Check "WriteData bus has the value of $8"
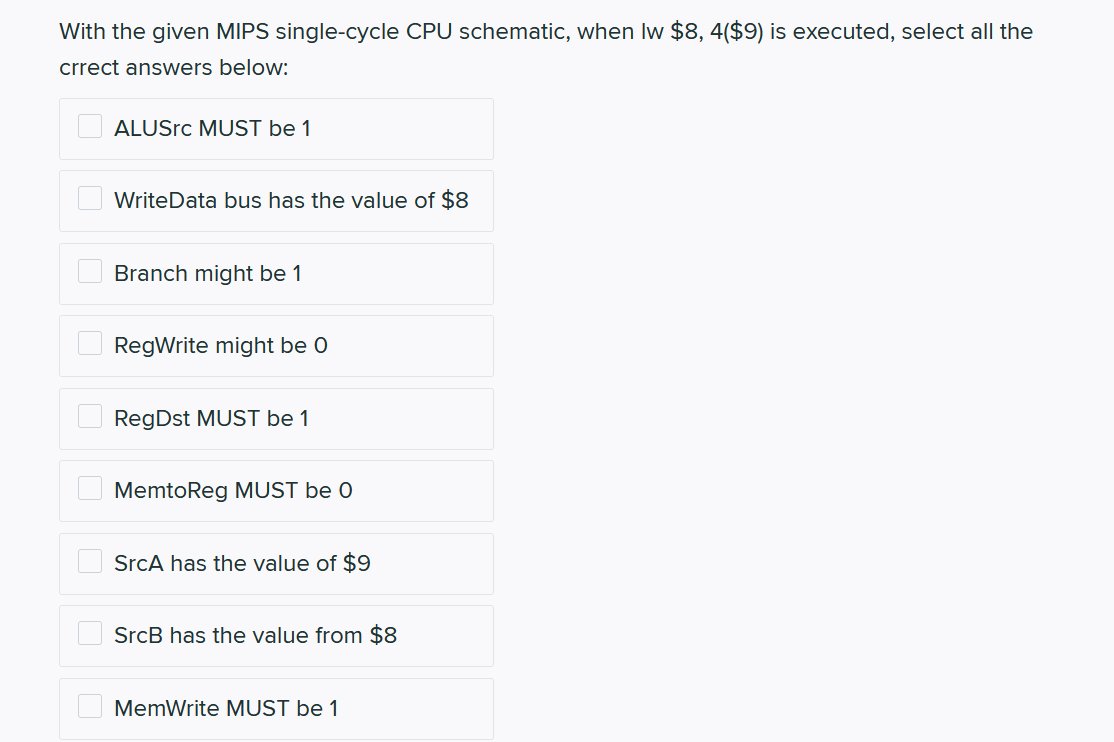This screenshot has width=1114, height=742. pyautogui.click(x=90, y=198)
